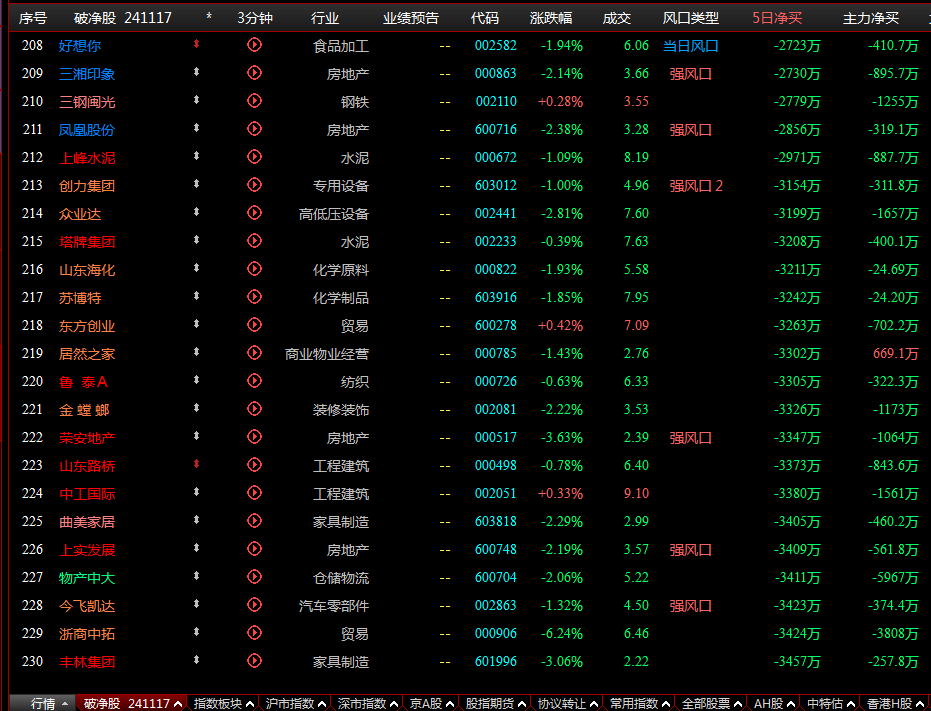Click the play icon for 上峰水泥
Image resolution: width=931 pixels, height=711 pixels.
(254, 157)
